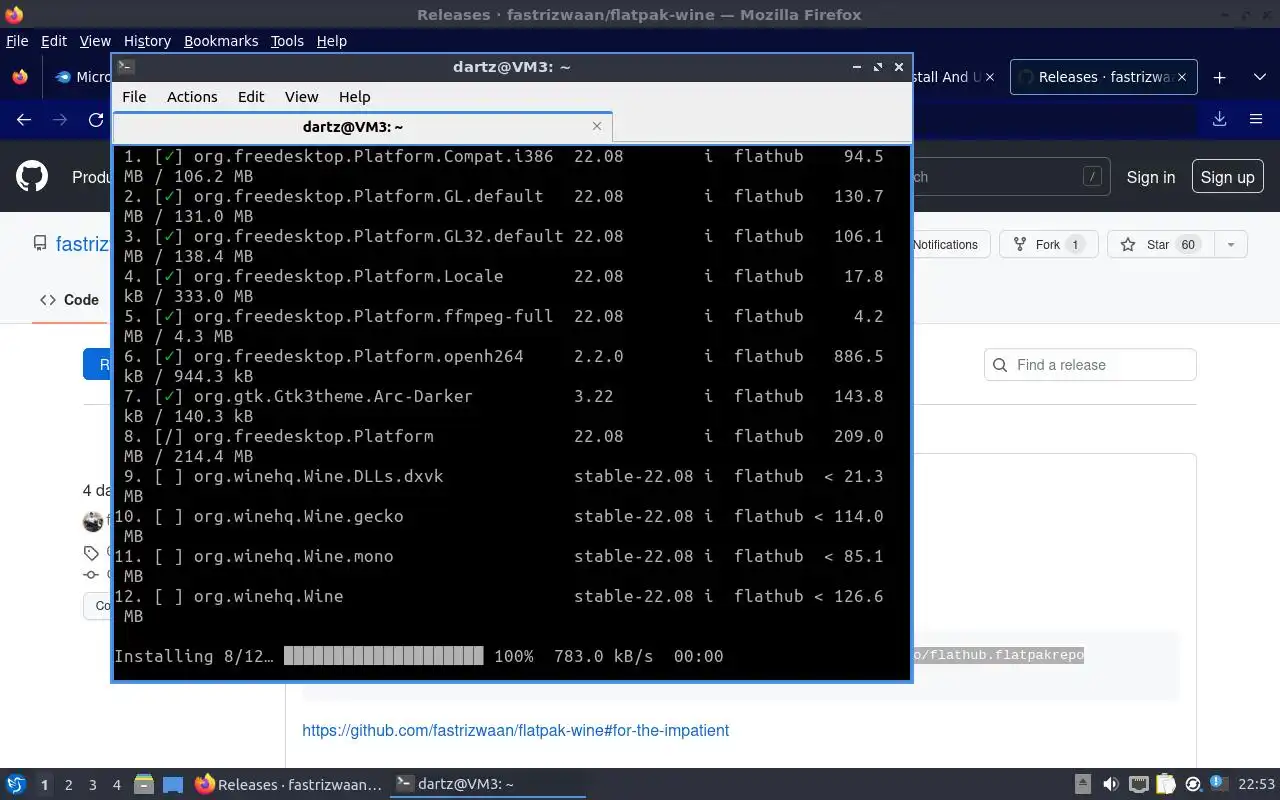Open the list all tabs dropdown in Firefox
The image size is (1280, 800).
1260,77
